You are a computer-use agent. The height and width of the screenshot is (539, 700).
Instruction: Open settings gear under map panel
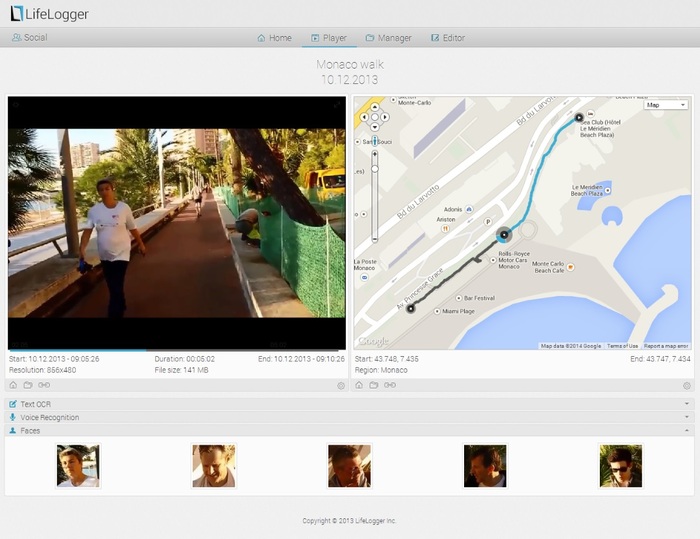click(687, 385)
